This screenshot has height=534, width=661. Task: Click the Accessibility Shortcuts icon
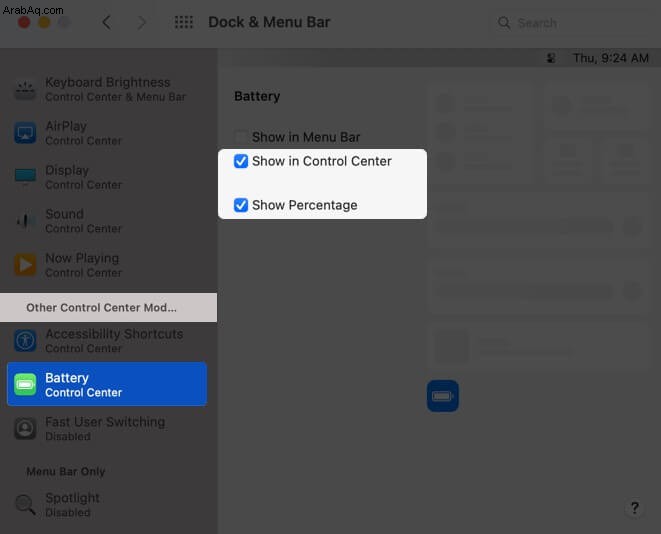pos(25,341)
